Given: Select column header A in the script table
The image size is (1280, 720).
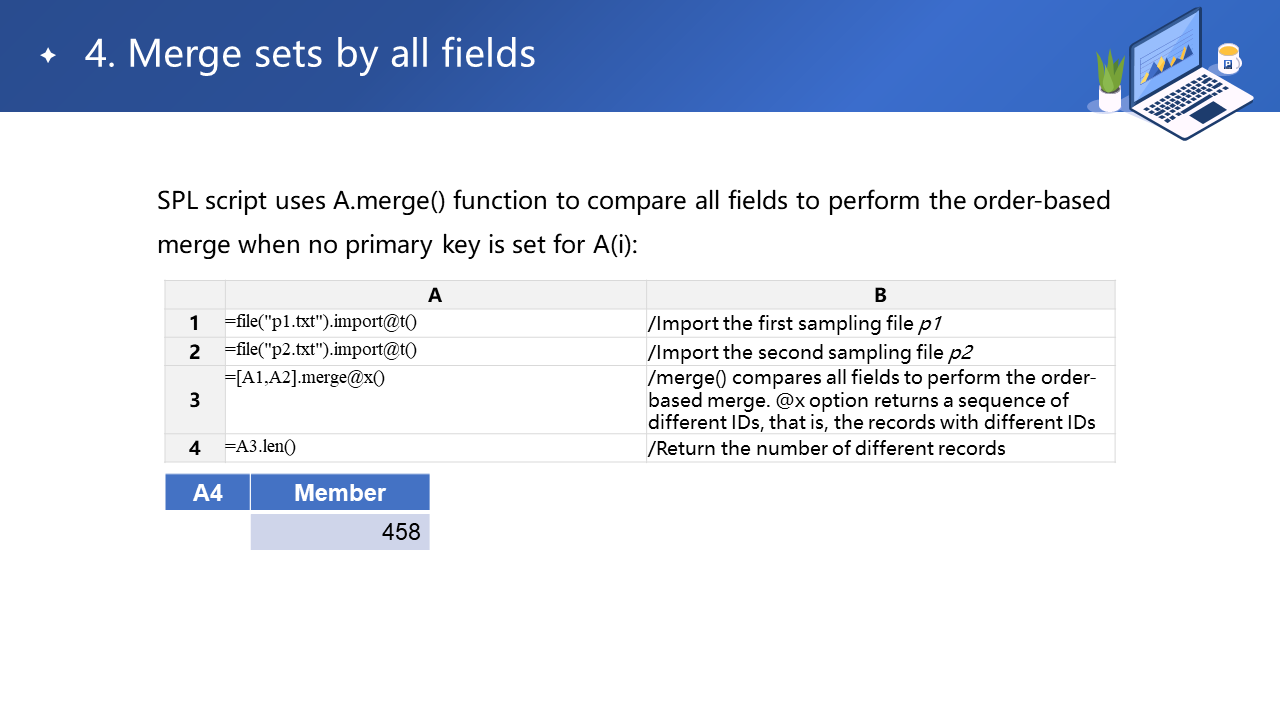Looking at the screenshot, I should click(435, 295).
